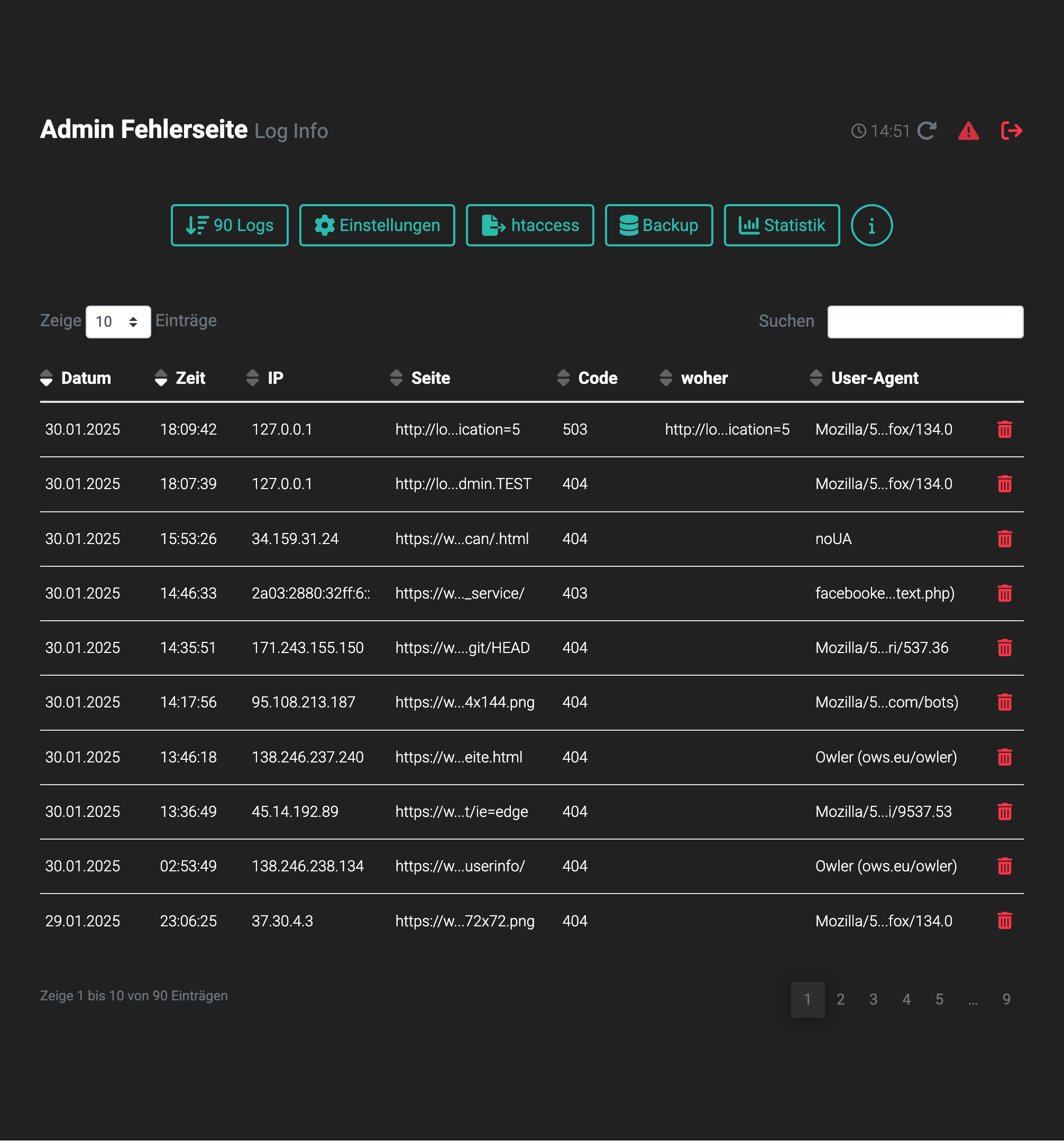Click the red warning triangle icon

(x=968, y=131)
